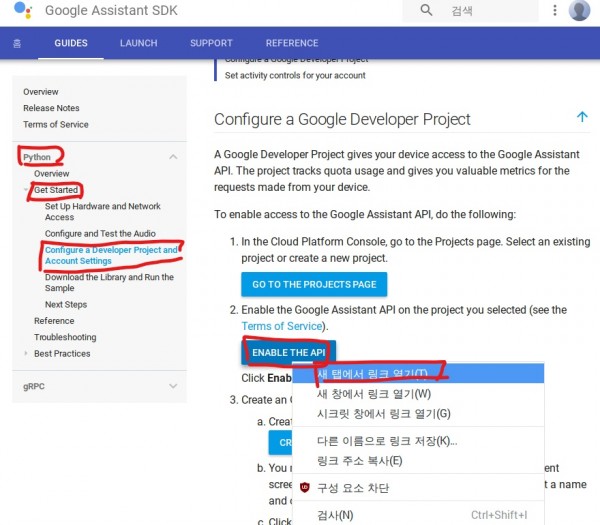
Task: Click the back-to-top arrow icon
Action: coord(582,116)
